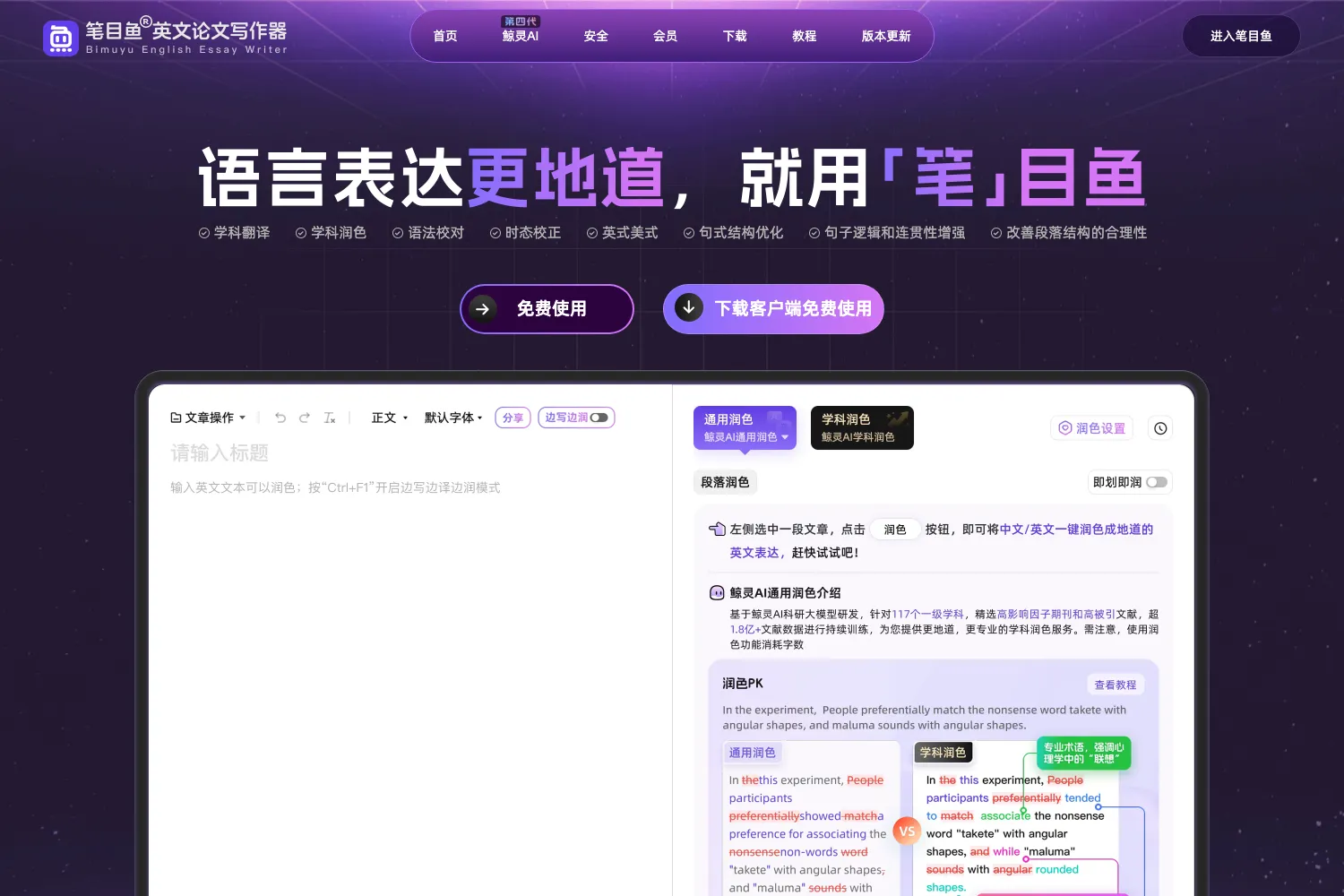Screen dimensions: 1344x896
Task: Open 鲸灵AI in the navigation bar
Action: click(521, 36)
